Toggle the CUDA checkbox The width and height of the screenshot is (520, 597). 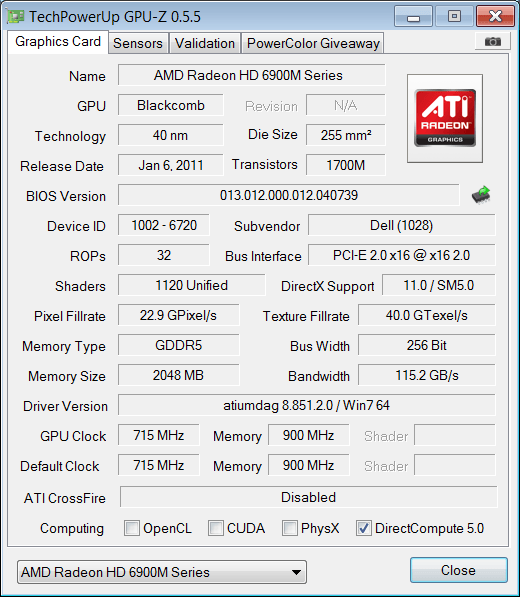pos(215,528)
